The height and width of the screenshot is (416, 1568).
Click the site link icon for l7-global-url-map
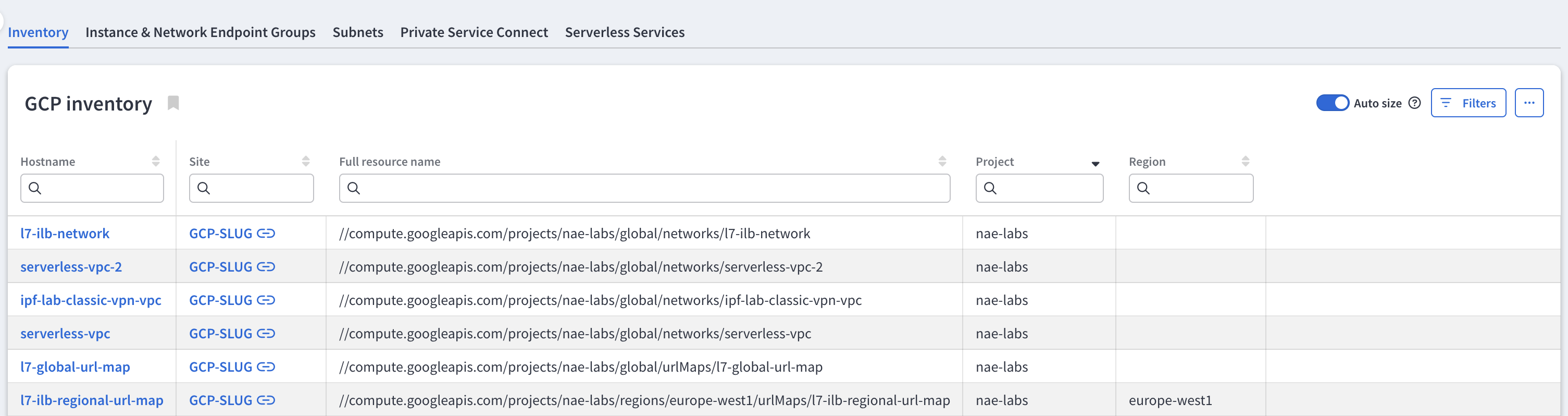[x=266, y=366]
